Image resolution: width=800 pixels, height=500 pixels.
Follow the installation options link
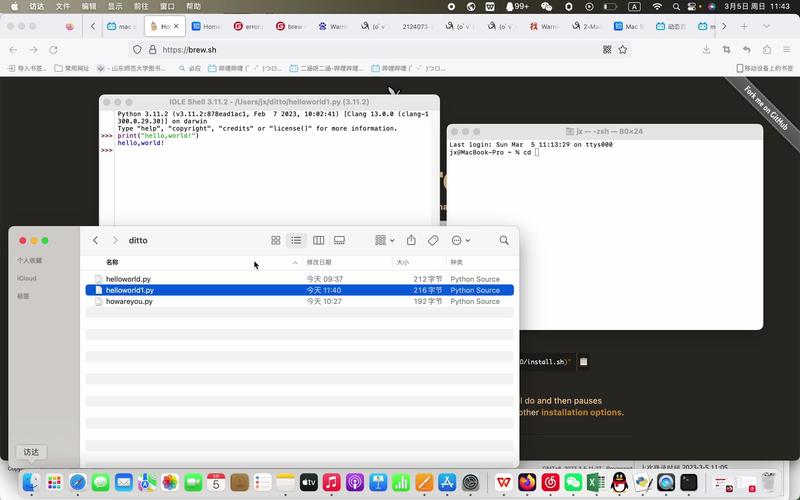(582, 412)
